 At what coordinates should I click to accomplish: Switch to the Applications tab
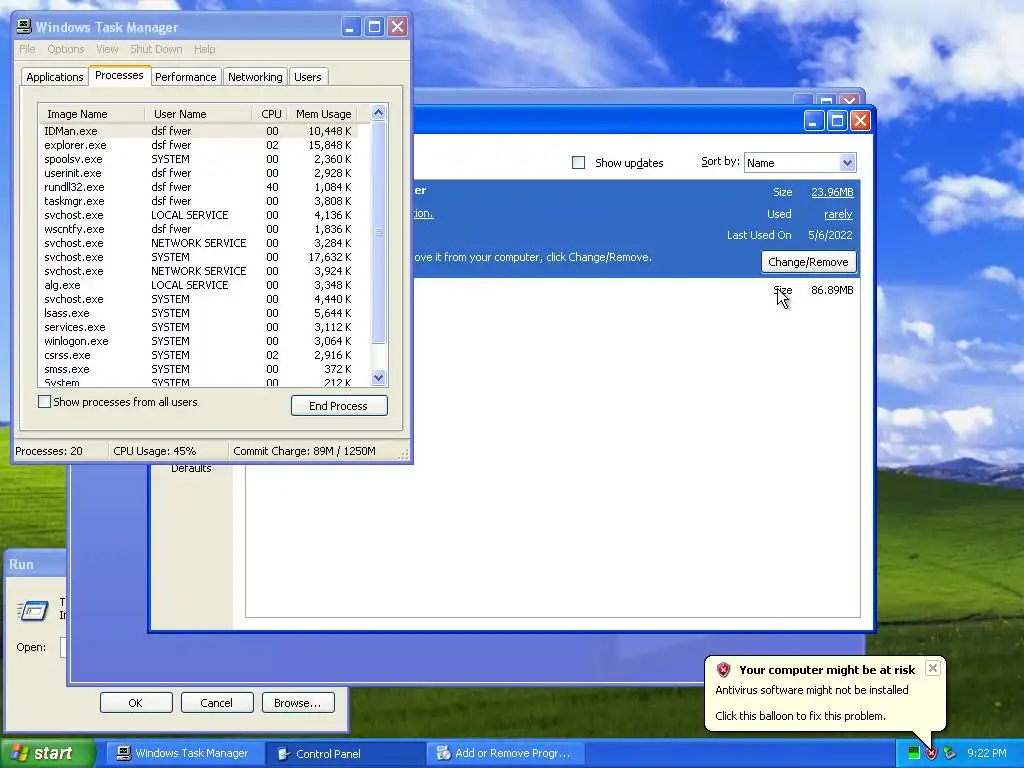click(55, 77)
